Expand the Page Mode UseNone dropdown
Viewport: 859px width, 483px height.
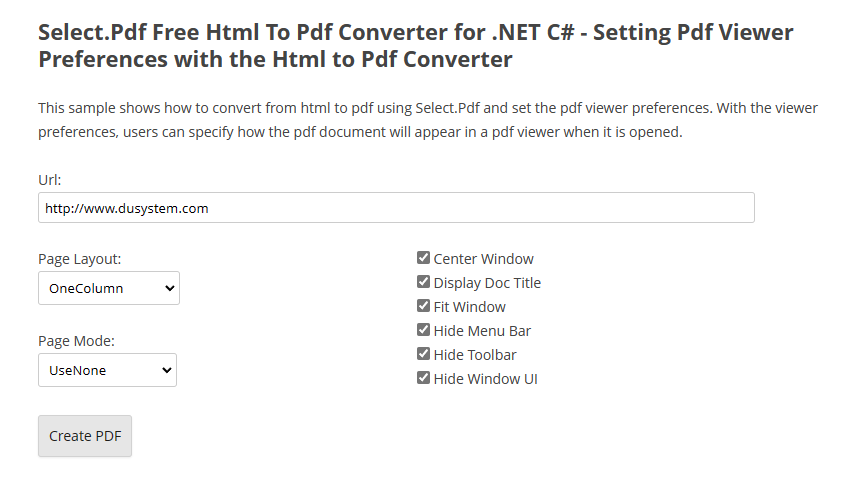[107, 370]
